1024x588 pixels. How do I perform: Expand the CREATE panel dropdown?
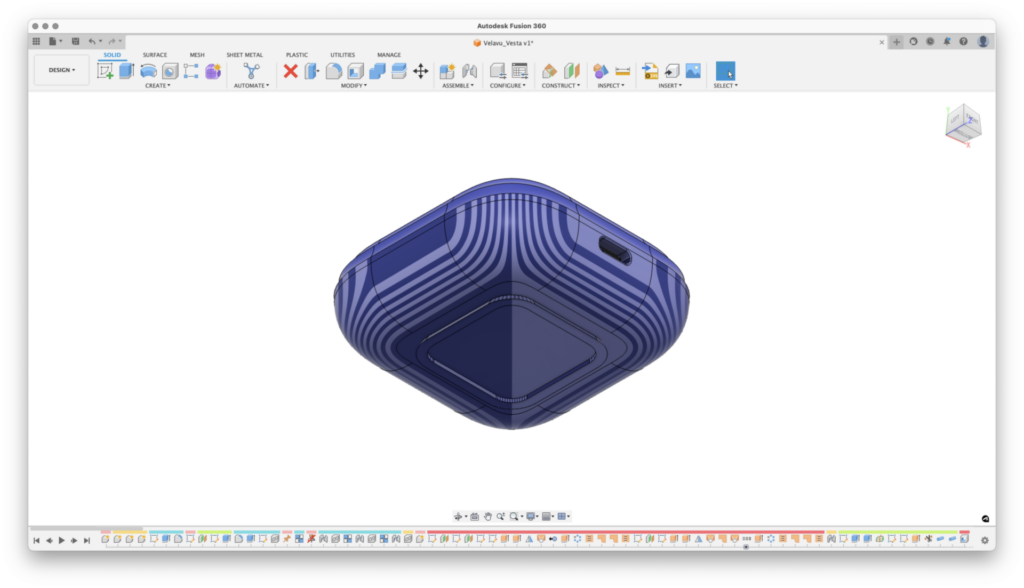click(158, 86)
